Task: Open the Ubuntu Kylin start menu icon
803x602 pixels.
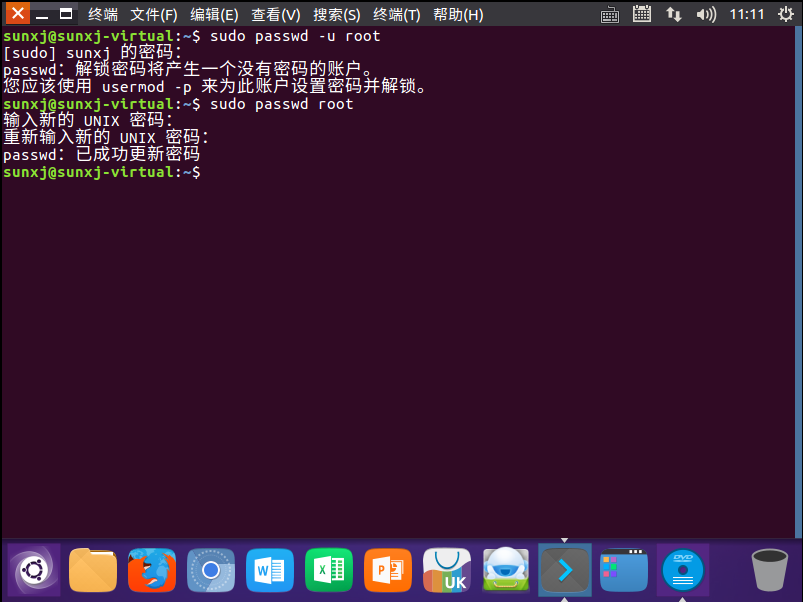Action: point(34,570)
